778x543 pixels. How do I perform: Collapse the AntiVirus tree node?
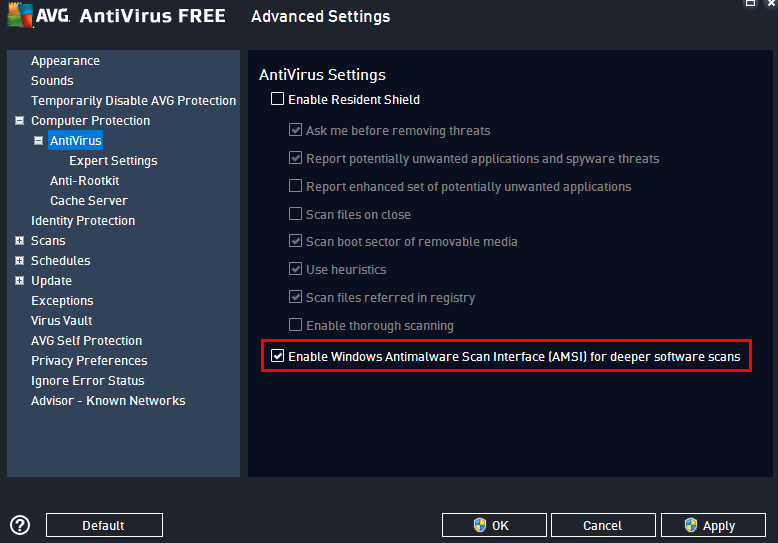point(38,140)
